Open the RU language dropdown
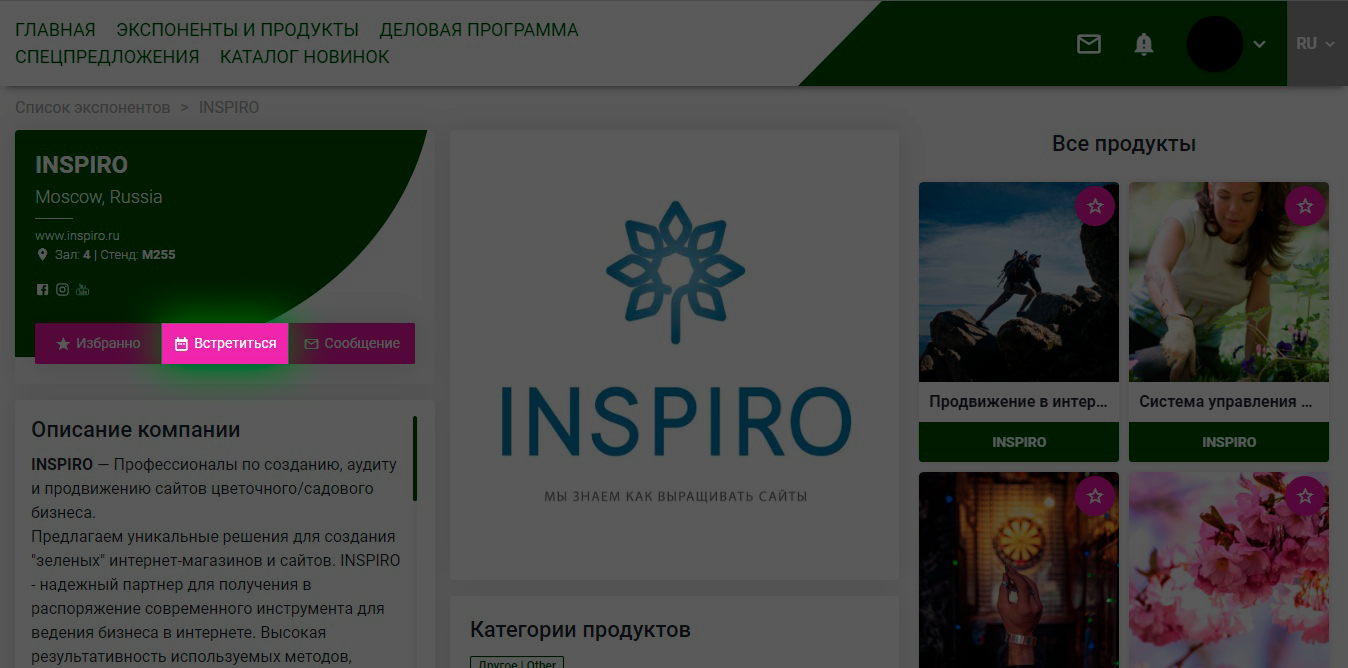Screen dimensions: 1348x668 point(1316,44)
